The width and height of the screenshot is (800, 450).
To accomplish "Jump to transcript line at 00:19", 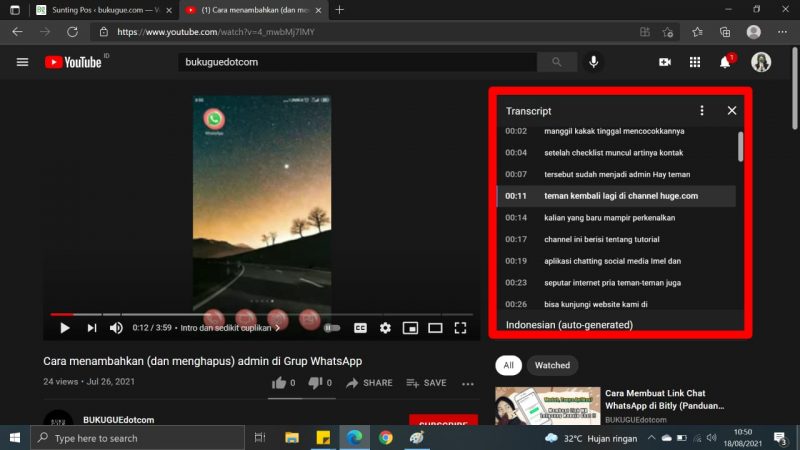I will pos(616,261).
